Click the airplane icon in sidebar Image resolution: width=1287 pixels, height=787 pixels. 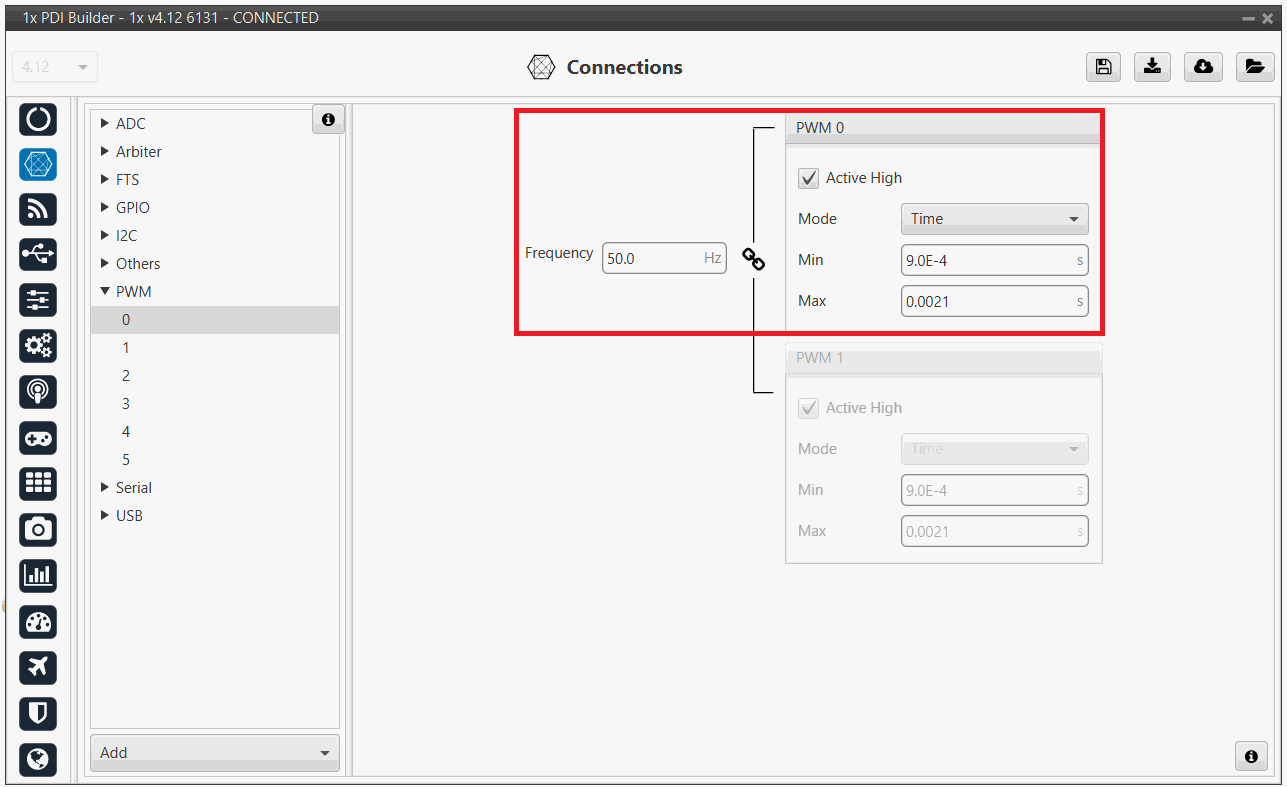tap(38, 667)
